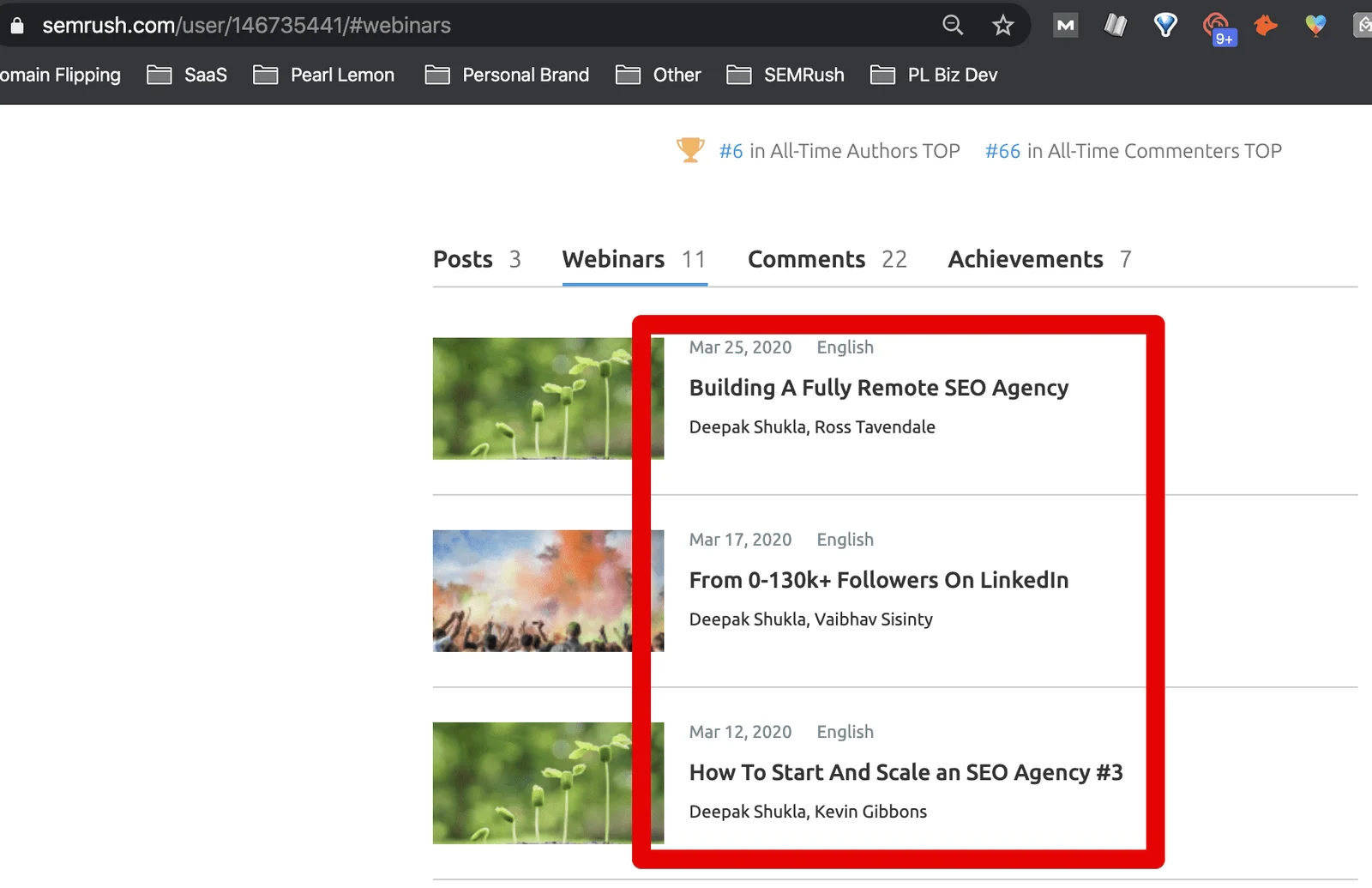
Task: Click the 'in All-Time Authors TOP' text
Action: coord(855,151)
